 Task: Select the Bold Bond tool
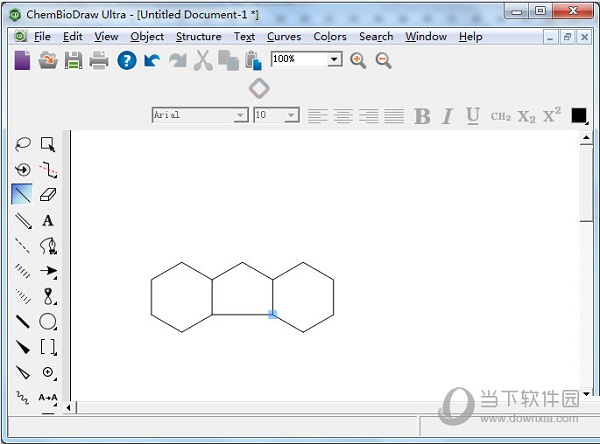[x=23, y=322]
